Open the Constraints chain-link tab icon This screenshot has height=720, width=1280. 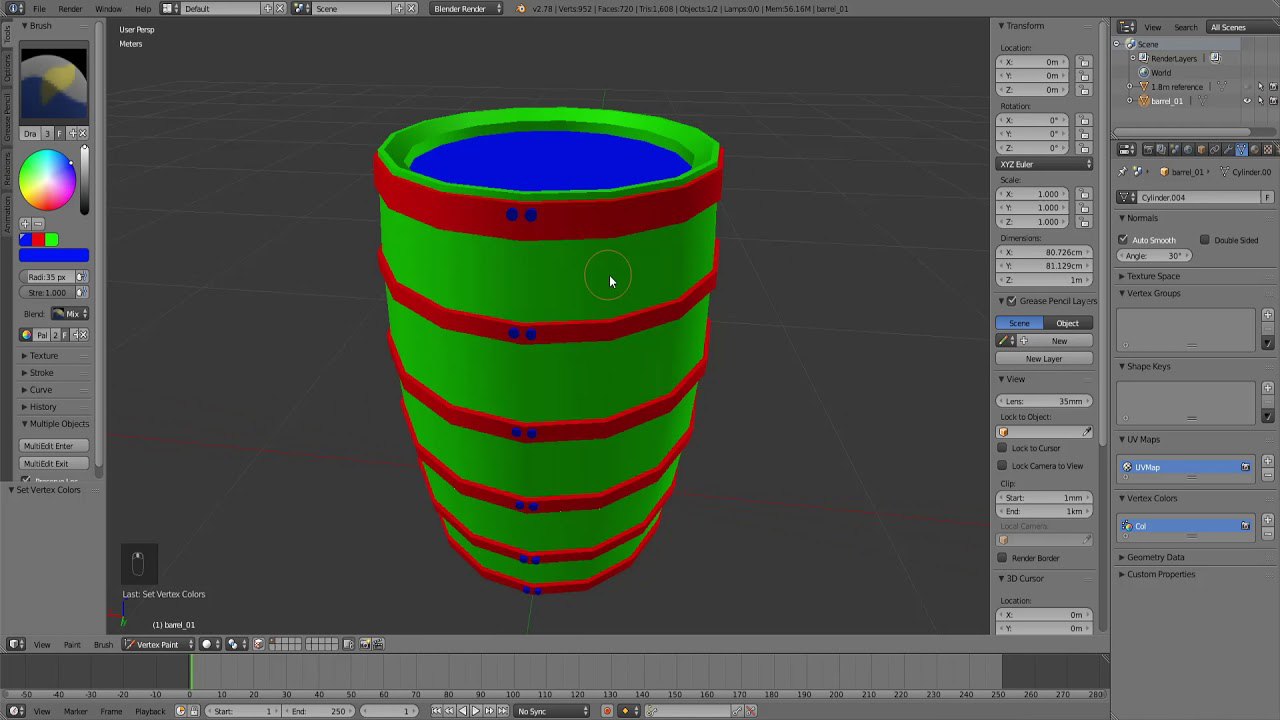coord(1214,150)
